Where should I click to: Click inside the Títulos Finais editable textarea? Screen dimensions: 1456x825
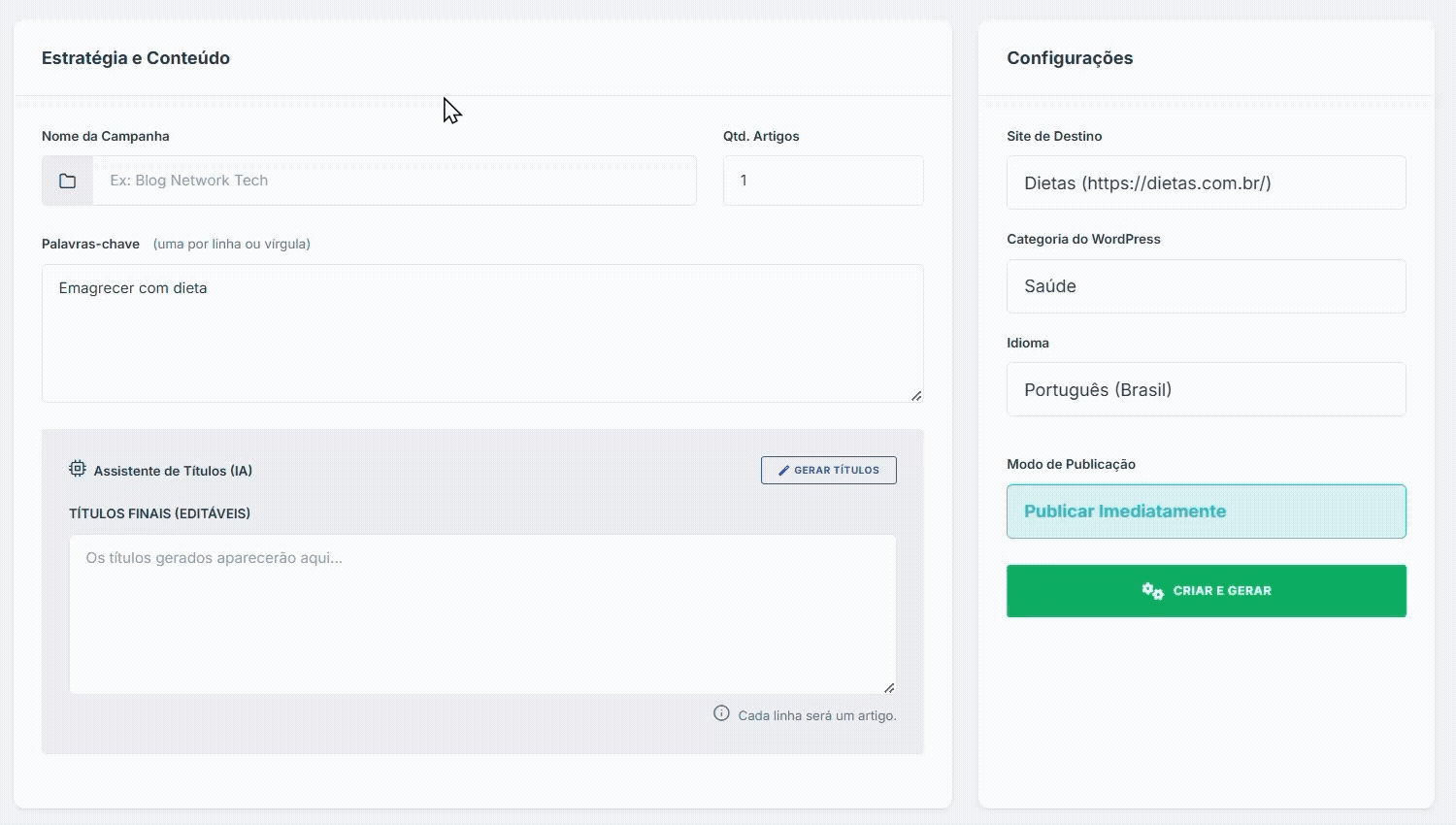coord(481,613)
